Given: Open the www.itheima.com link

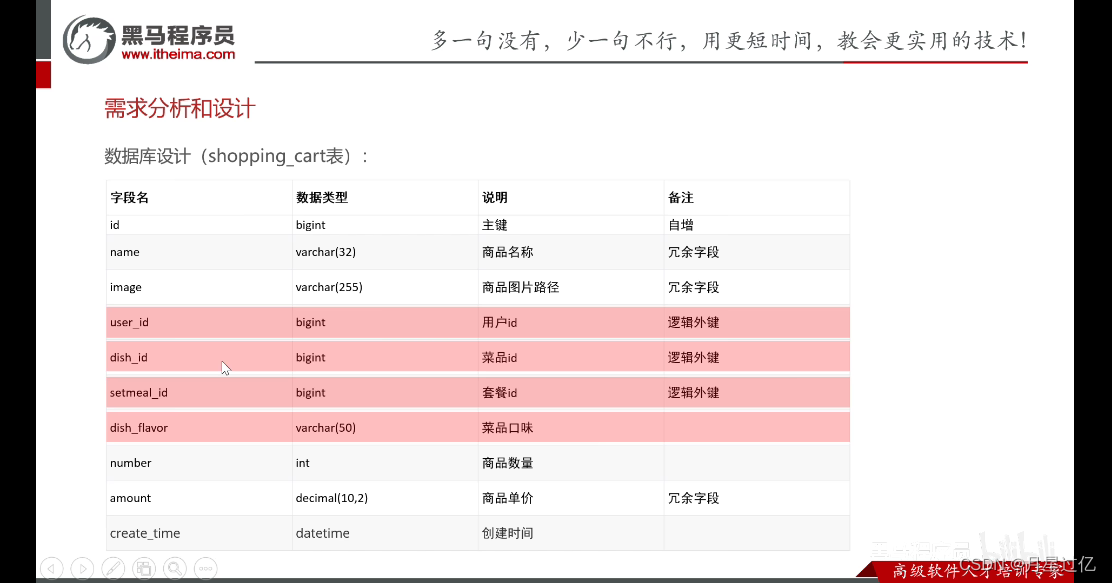Looking at the screenshot, I should coord(178,54).
